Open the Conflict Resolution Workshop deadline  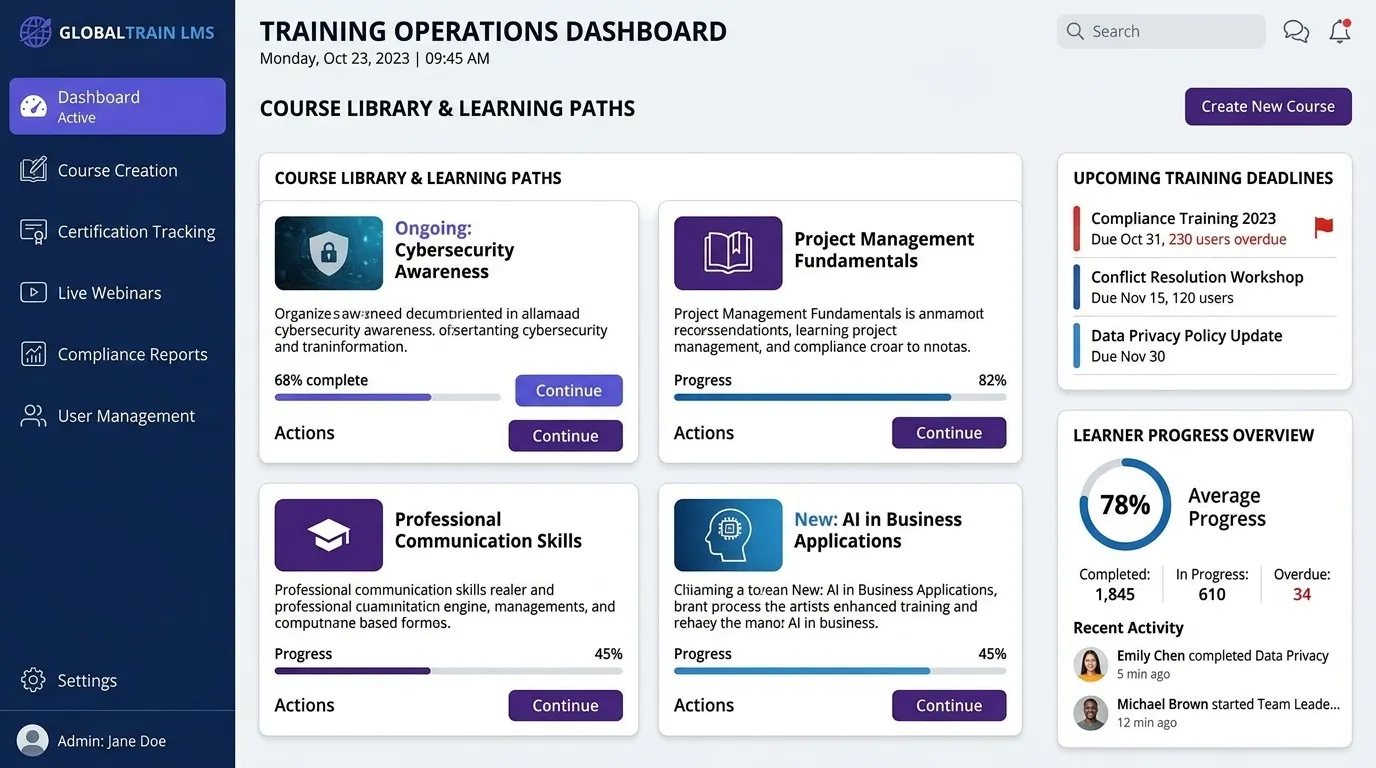tap(1204, 287)
